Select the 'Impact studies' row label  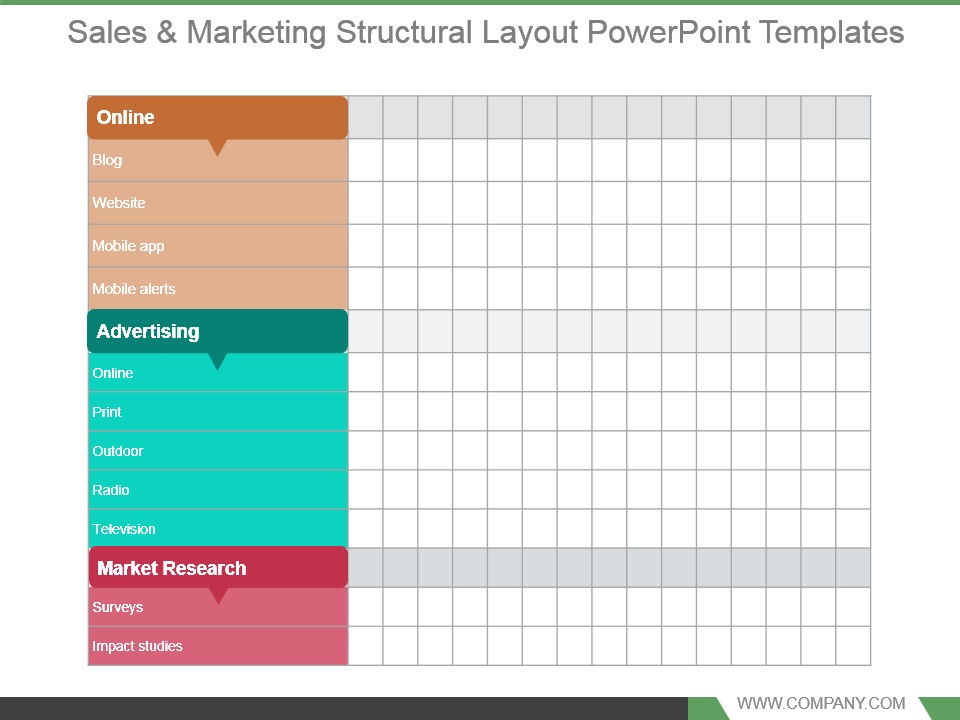(x=137, y=646)
